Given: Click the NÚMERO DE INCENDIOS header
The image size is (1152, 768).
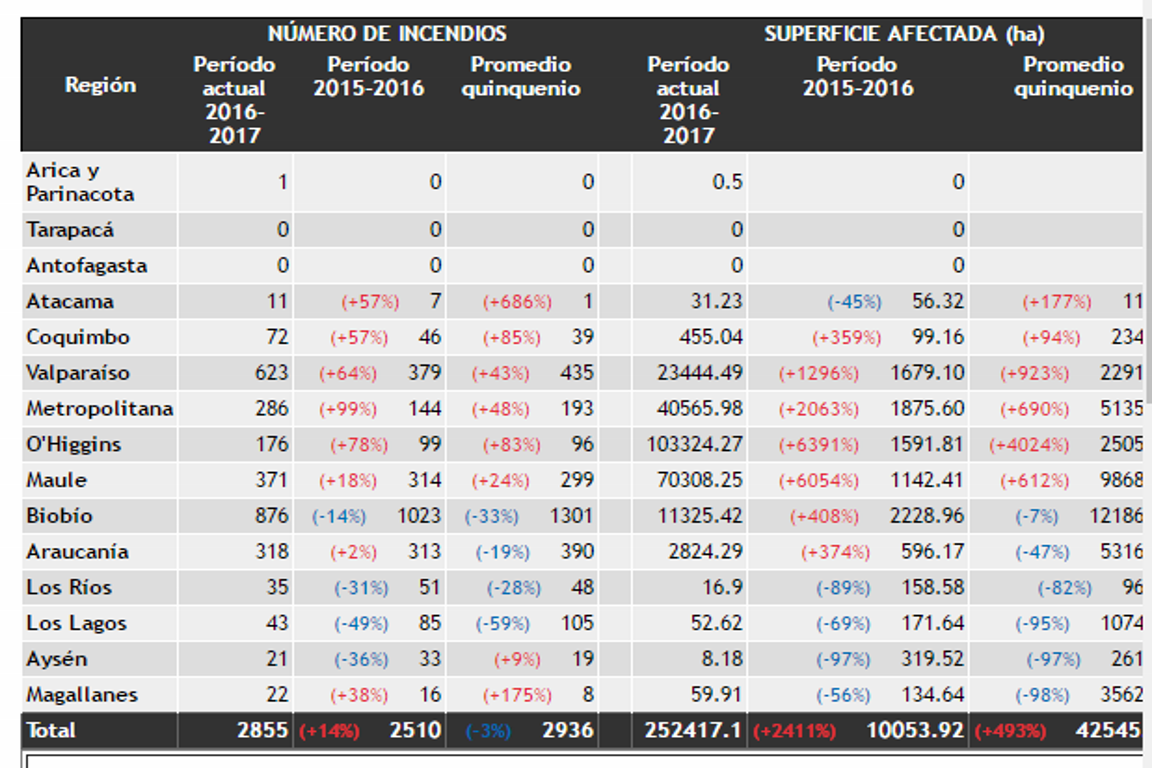Looking at the screenshot, I should click(387, 34).
